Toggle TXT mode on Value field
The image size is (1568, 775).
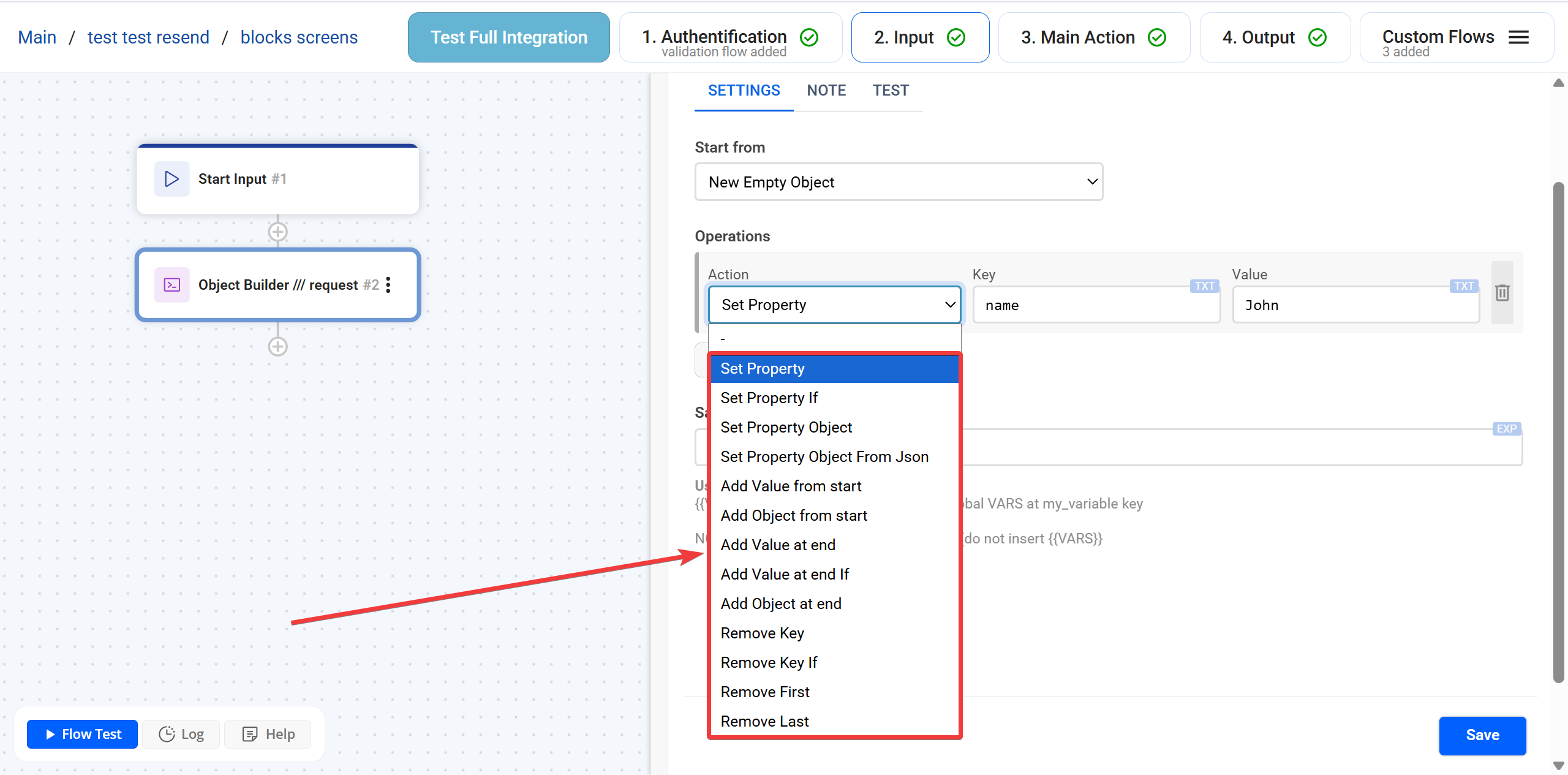click(x=1463, y=286)
